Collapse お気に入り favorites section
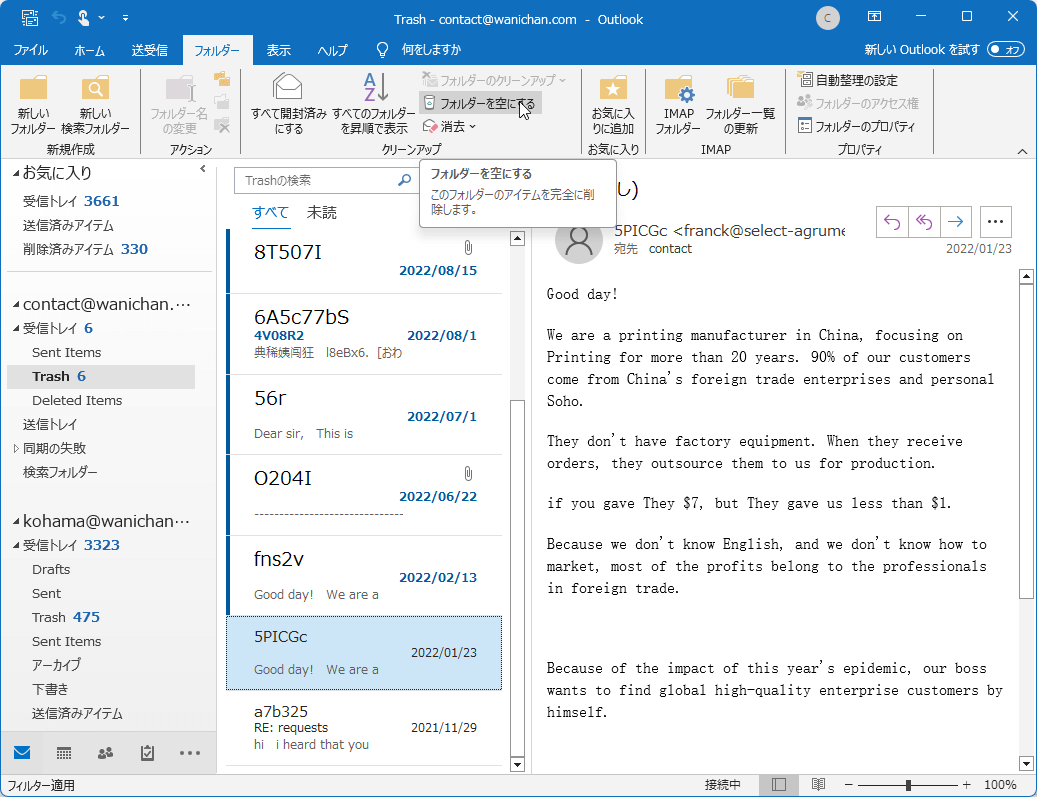The image size is (1037, 797). pos(16,173)
